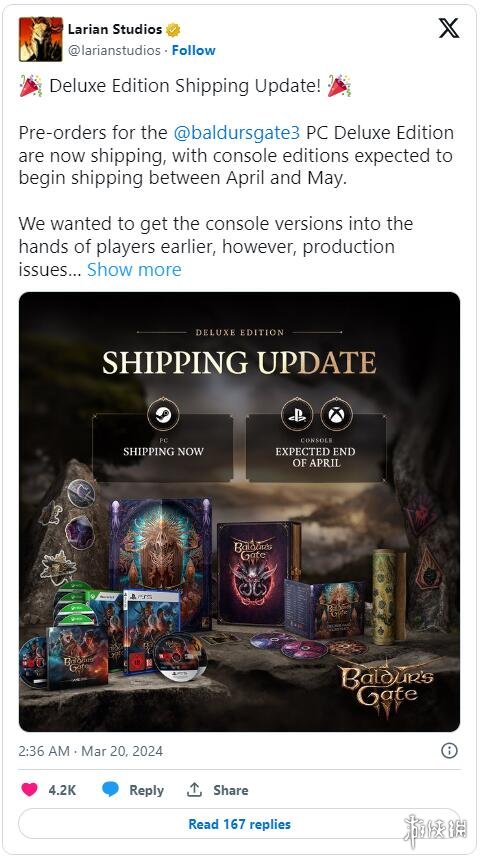Click the Xbox icon in image
The width and height of the screenshot is (482, 859).
coord(336,414)
